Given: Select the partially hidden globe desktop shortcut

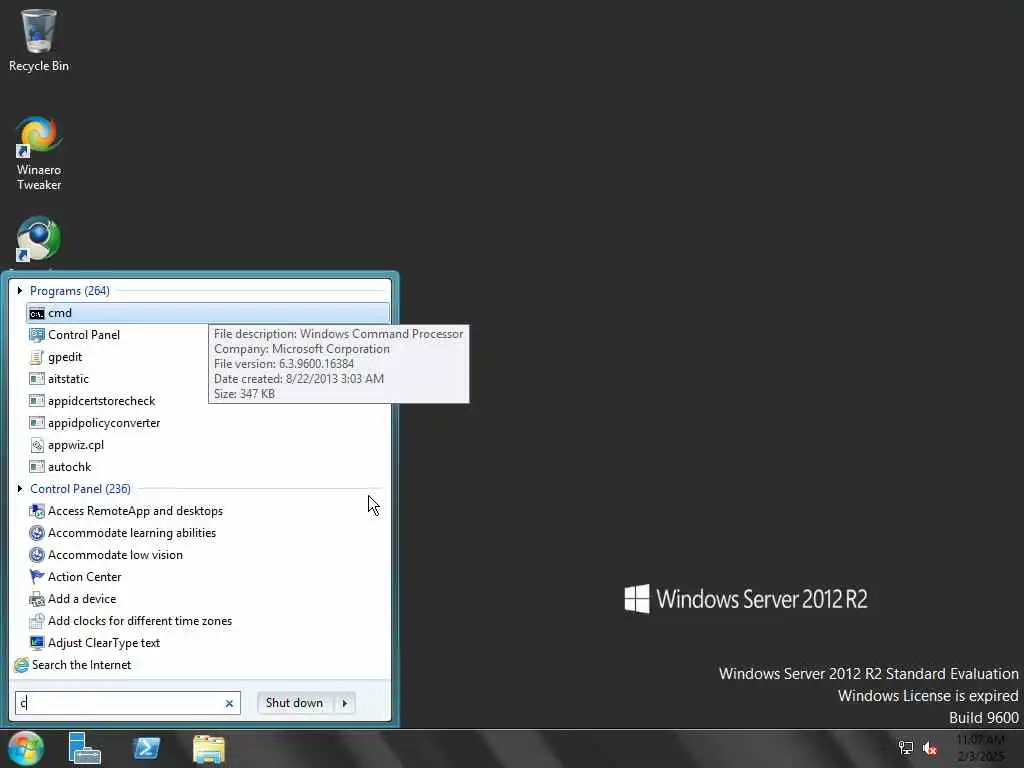Looking at the screenshot, I should pos(39,240).
